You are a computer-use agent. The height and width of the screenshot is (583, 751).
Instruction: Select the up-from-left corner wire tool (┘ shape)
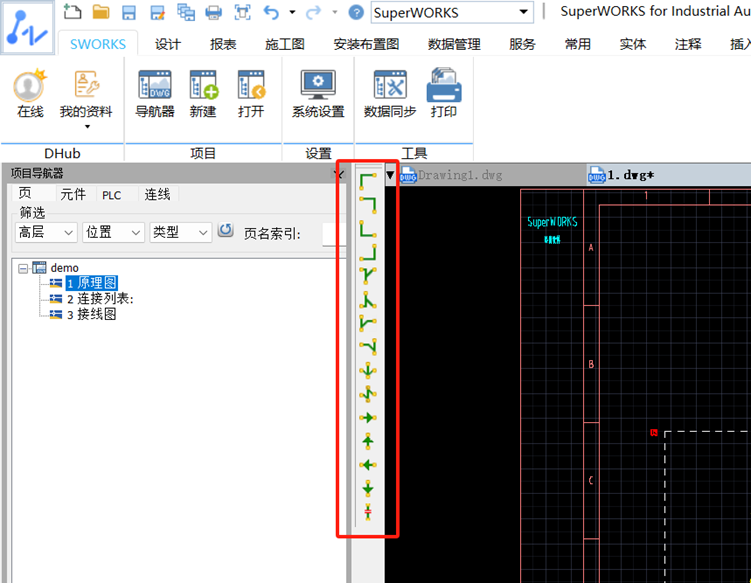click(368, 252)
